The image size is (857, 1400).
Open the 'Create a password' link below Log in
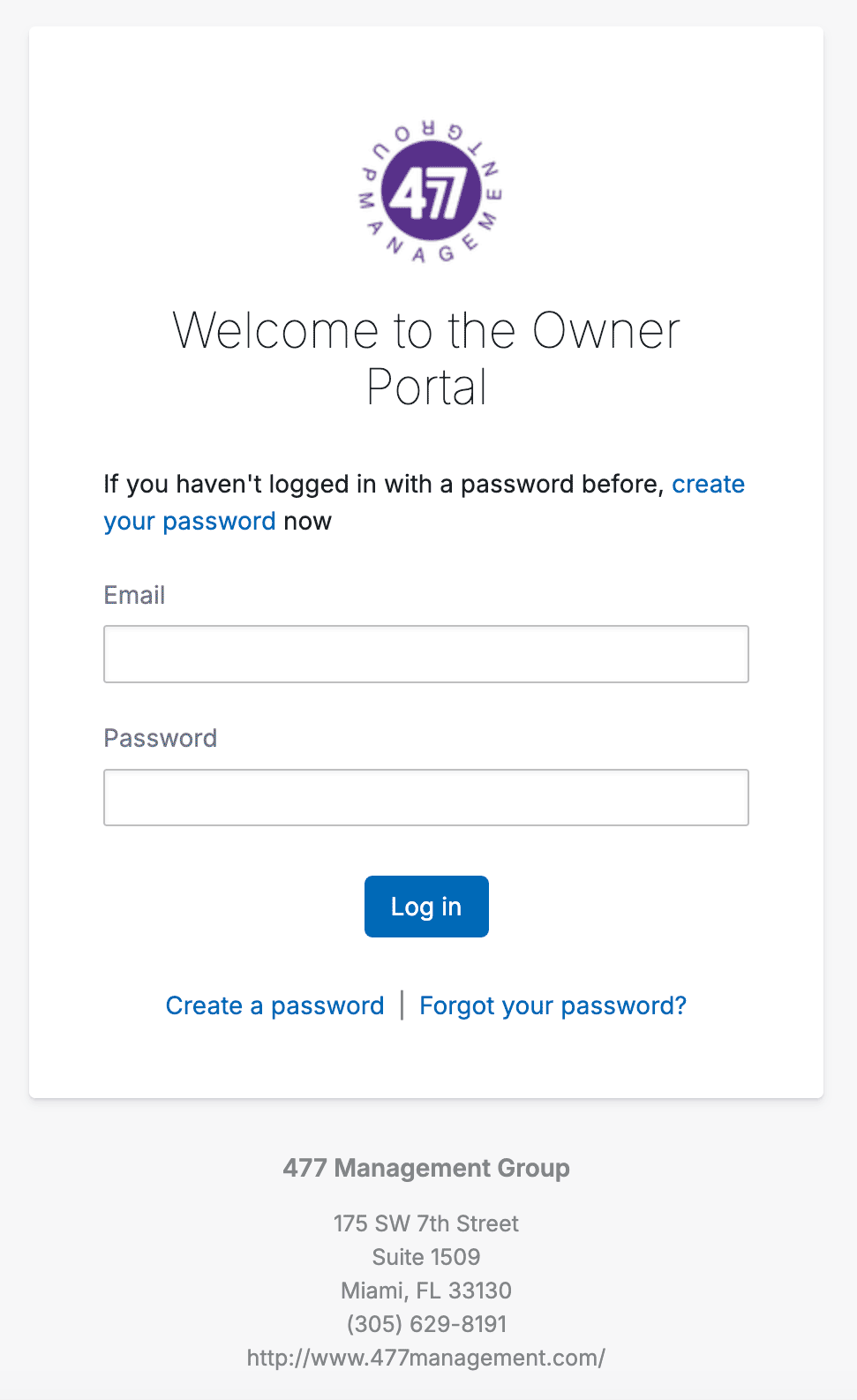point(275,1005)
